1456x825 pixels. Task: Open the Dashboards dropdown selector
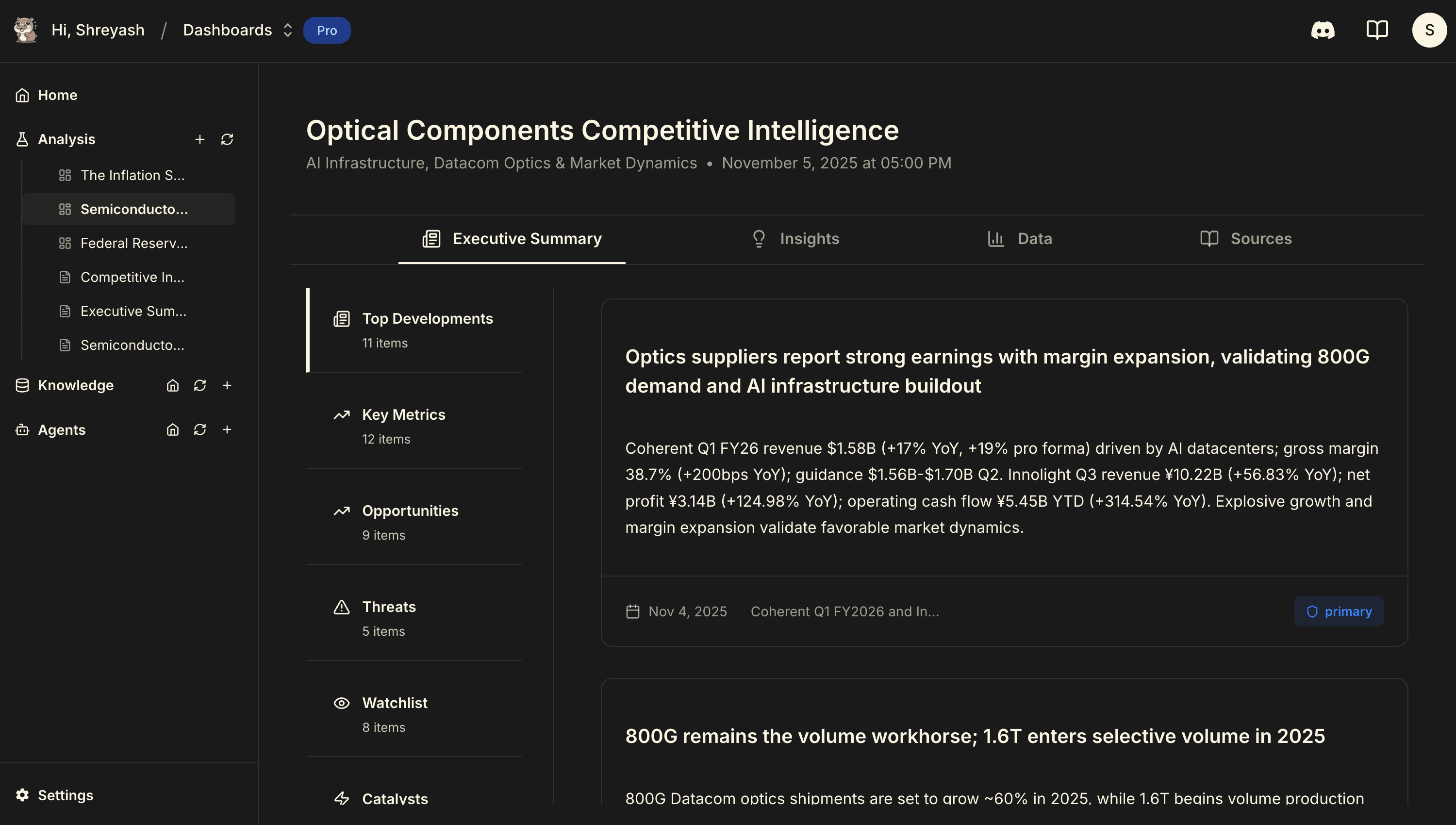[x=237, y=30]
